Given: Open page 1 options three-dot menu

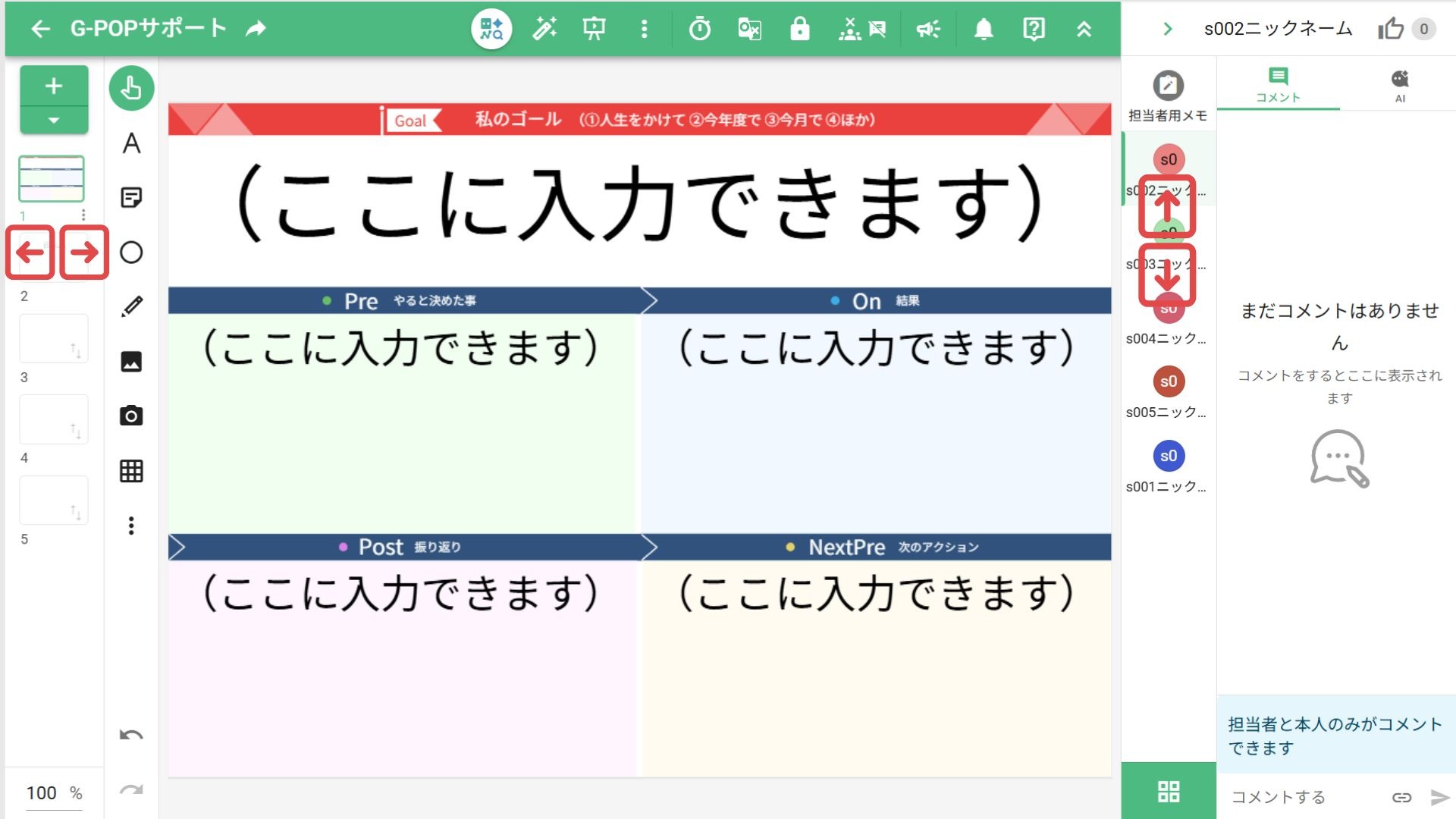Looking at the screenshot, I should tap(83, 215).
